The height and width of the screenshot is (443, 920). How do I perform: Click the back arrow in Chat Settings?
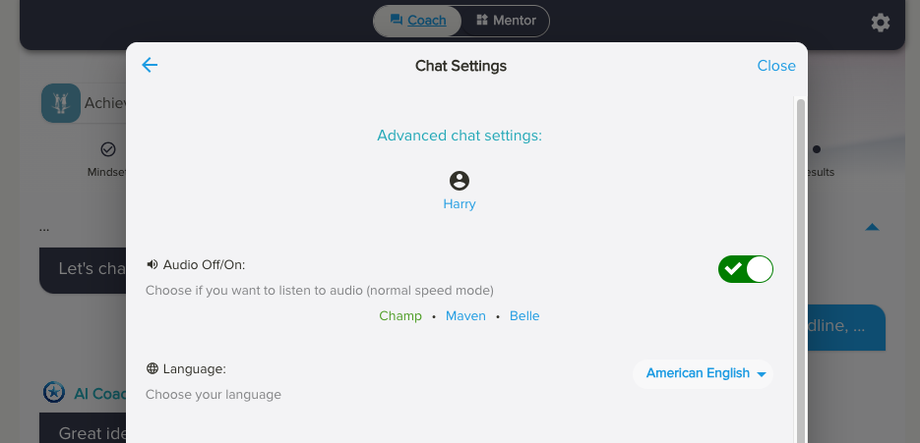pos(150,66)
